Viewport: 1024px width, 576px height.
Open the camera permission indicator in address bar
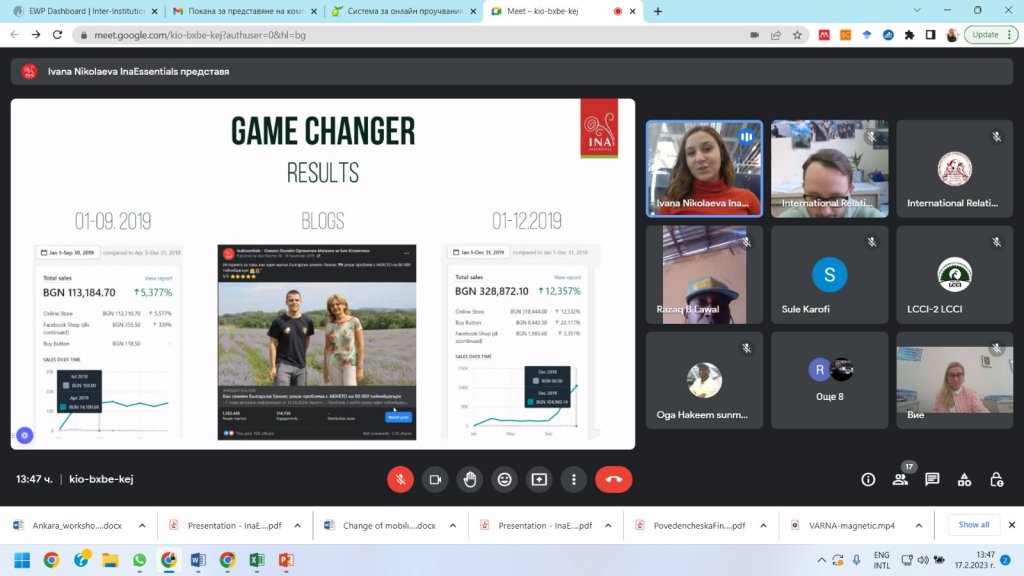pos(754,35)
